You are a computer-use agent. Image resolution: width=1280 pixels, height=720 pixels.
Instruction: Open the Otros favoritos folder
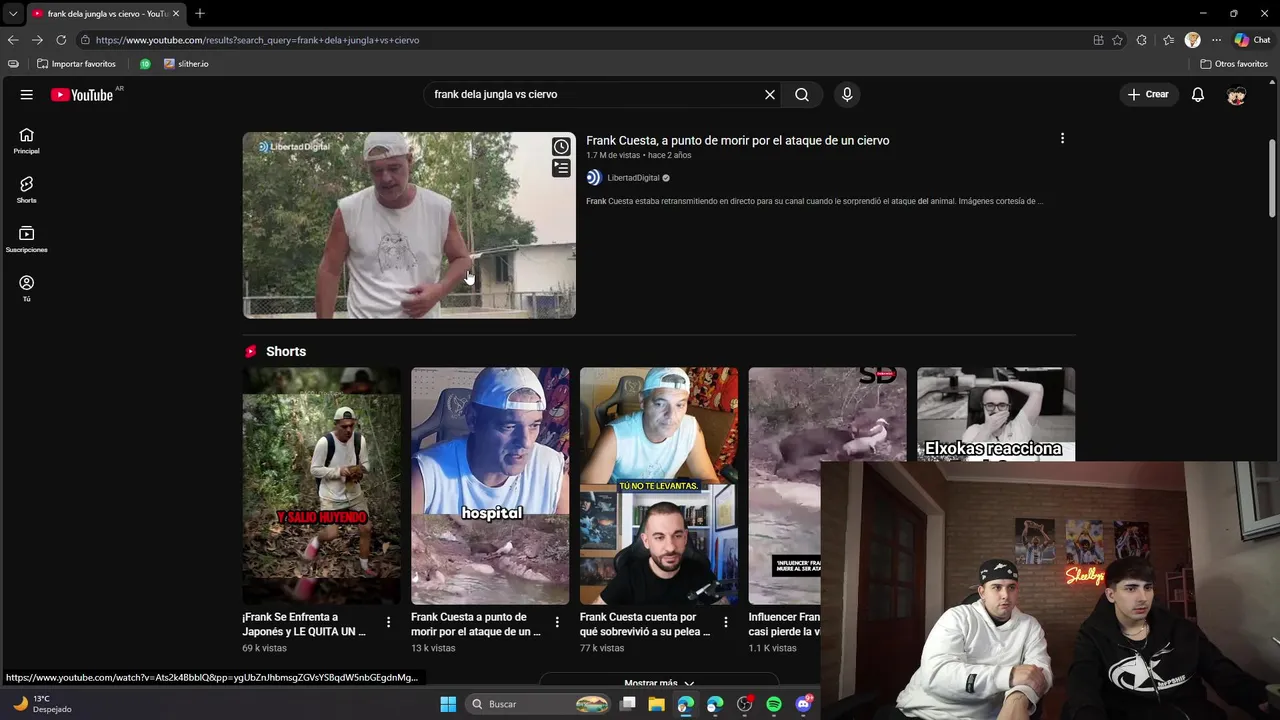pos(1234,64)
